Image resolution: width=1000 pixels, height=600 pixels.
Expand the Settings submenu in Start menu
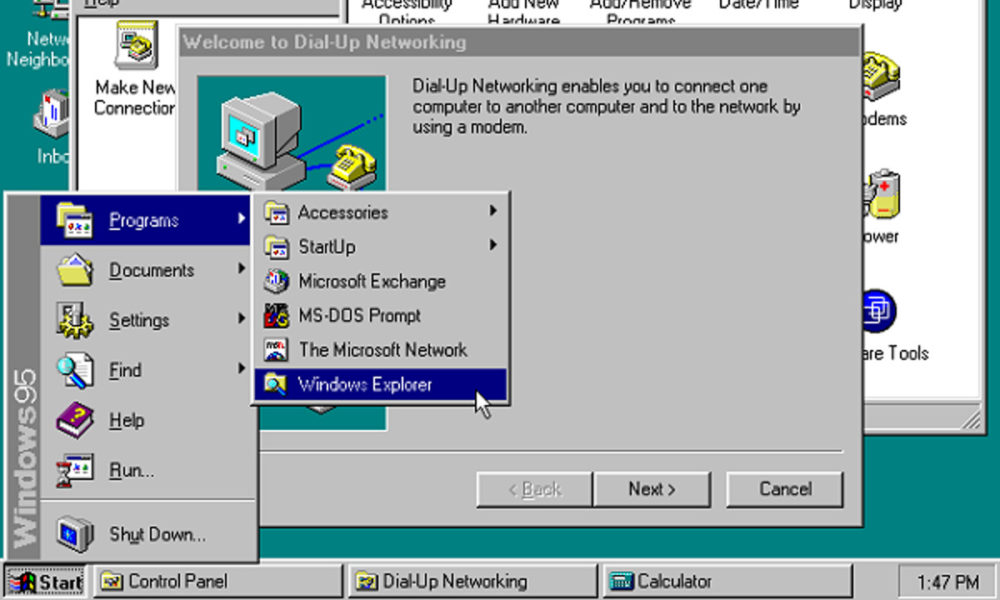click(x=138, y=320)
